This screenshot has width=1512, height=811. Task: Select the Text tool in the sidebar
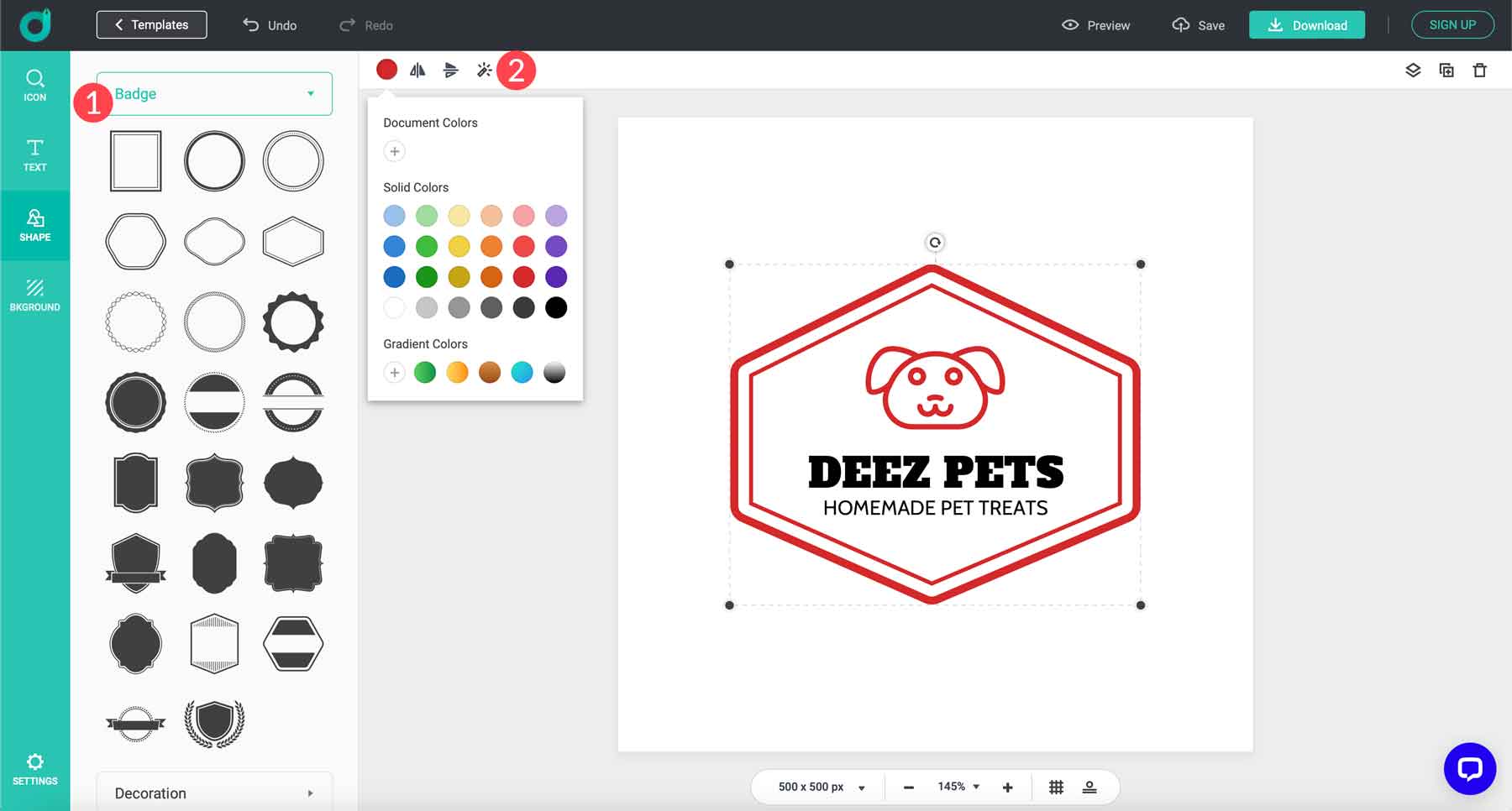tap(35, 154)
